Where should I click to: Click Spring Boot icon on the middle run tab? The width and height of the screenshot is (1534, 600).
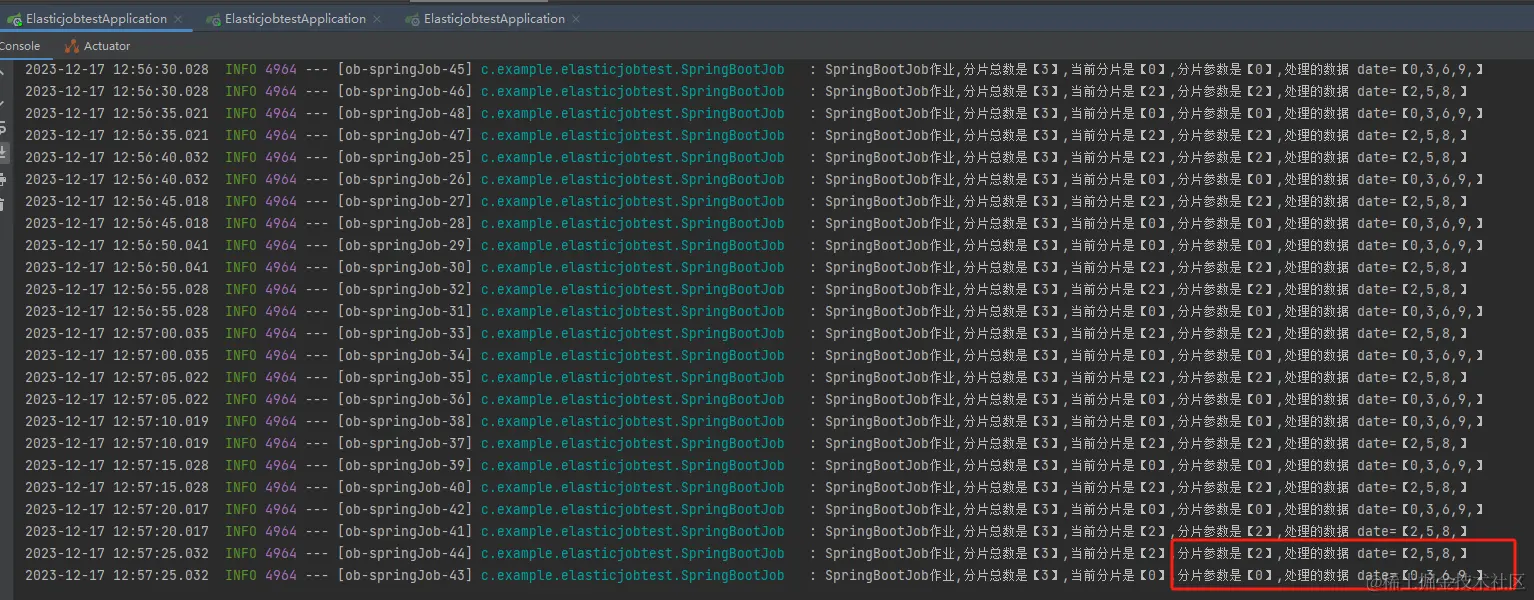[x=213, y=19]
